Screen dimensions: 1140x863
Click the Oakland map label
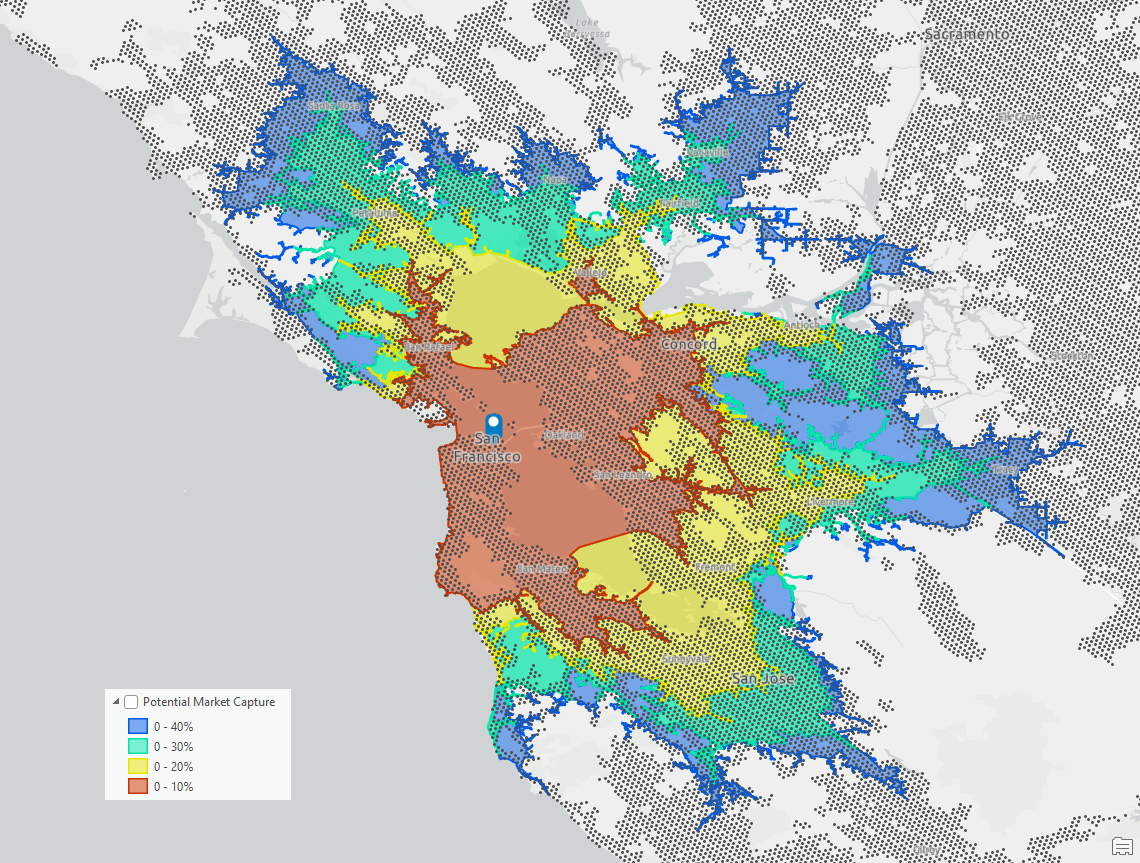[x=564, y=435]
